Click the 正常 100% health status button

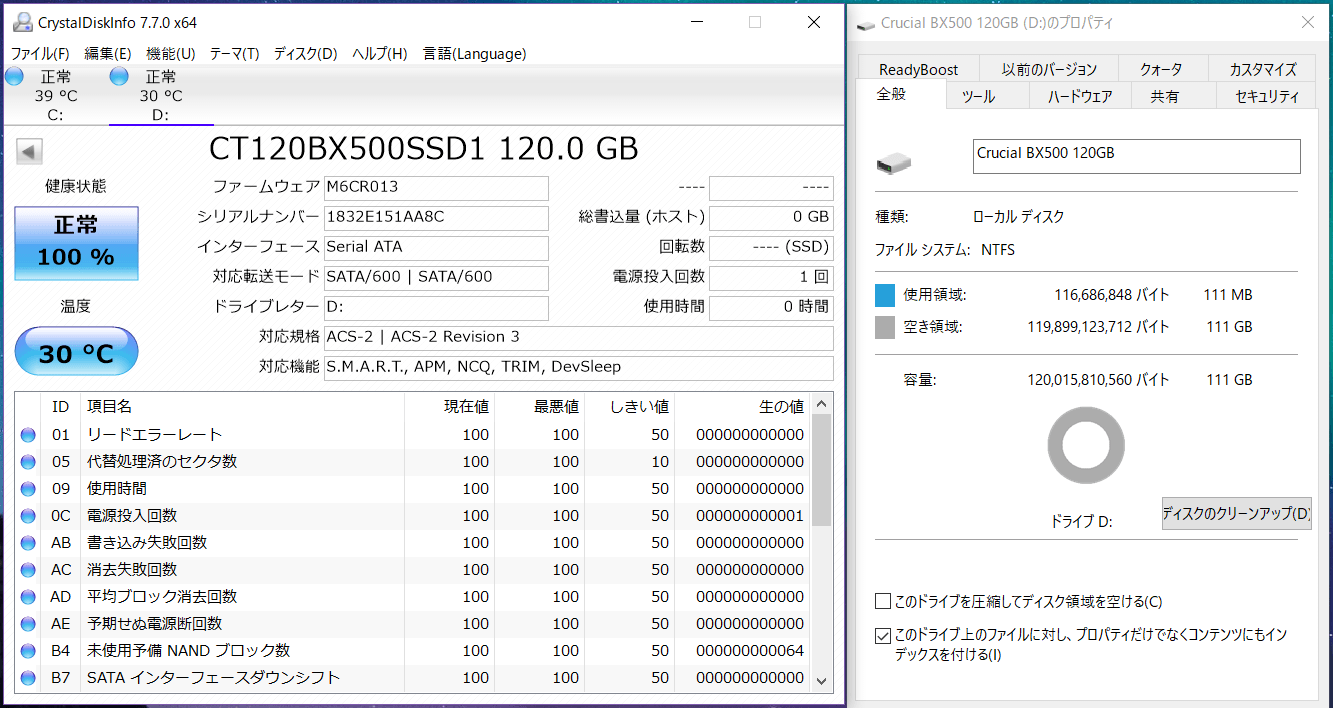point(76,243)
